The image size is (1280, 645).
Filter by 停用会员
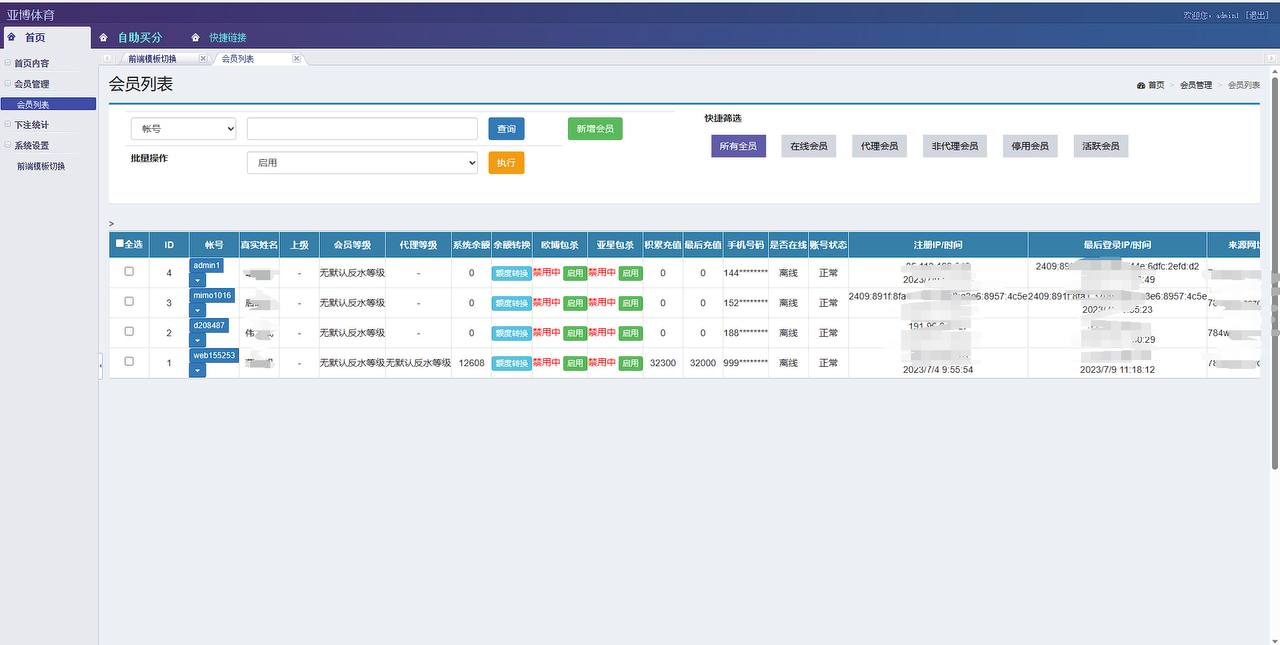pyautogui.click(x=1030, y=146)
